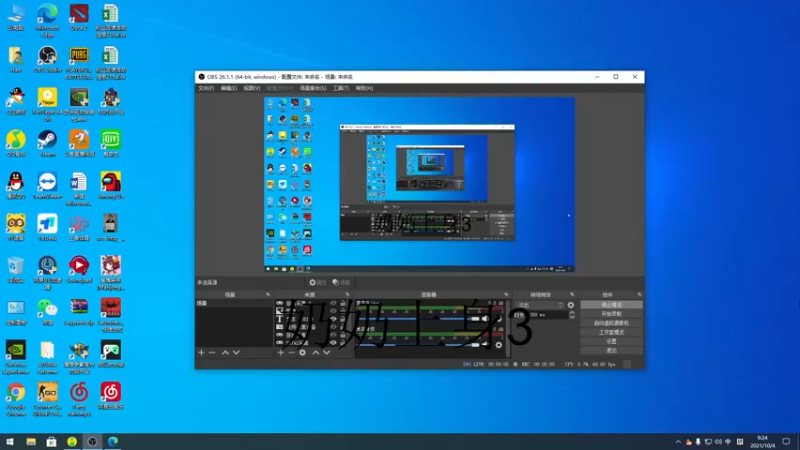Viewport: 800px width, 450px height.
Task: Open File Explorer from taskbar
Action: pyautogui.click(x=31, y=442)
